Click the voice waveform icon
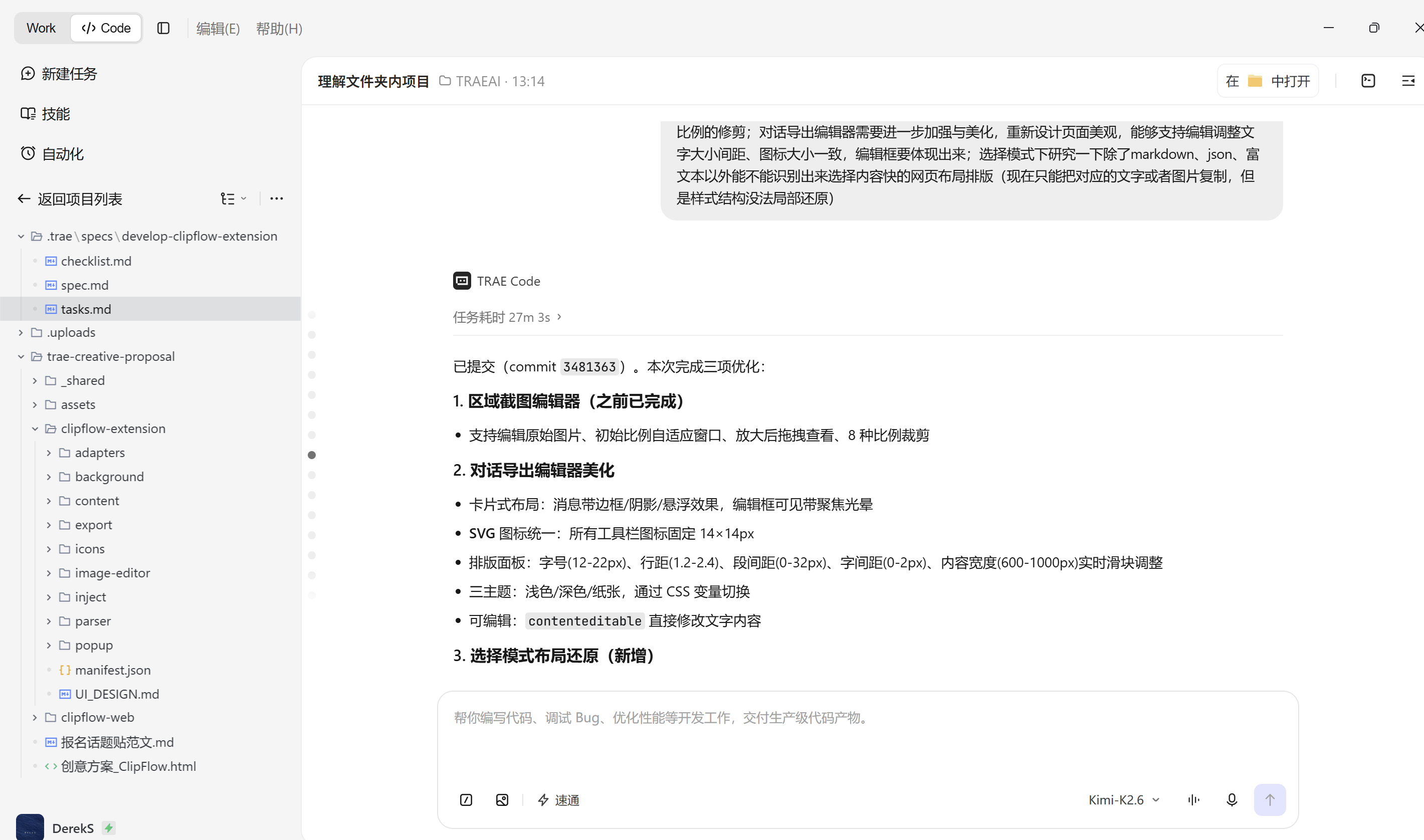 [1193, 800]
